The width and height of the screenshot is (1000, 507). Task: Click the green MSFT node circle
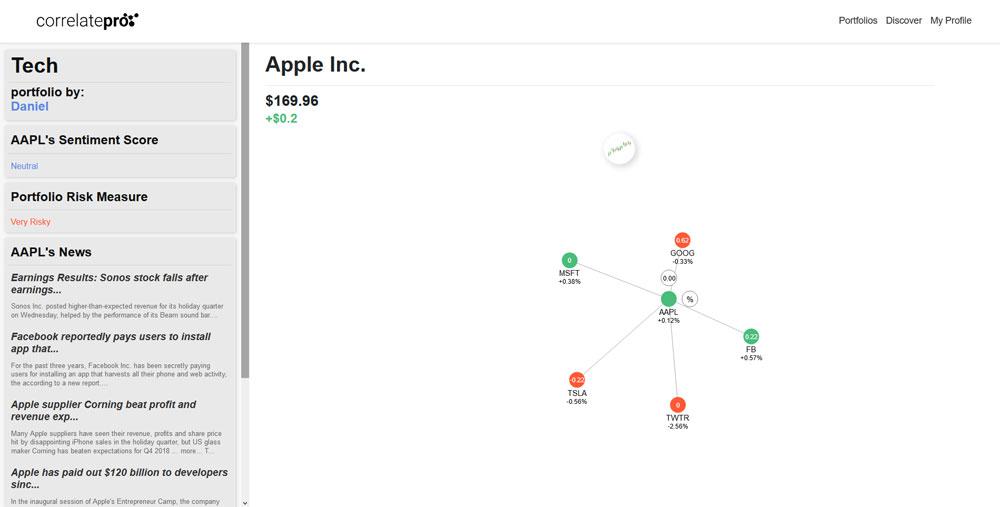570,260
